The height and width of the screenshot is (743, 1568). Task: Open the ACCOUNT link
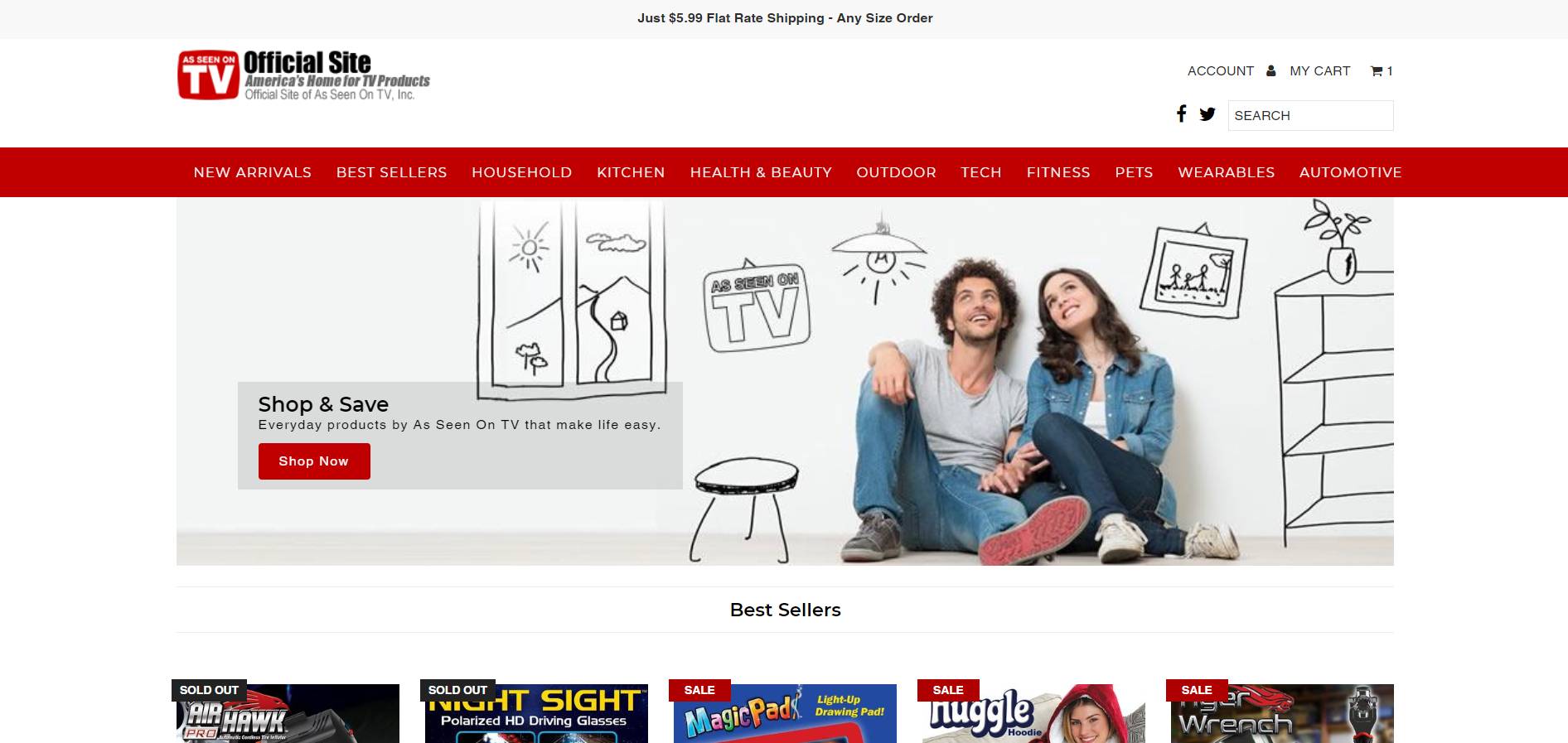coord(1220,71)
